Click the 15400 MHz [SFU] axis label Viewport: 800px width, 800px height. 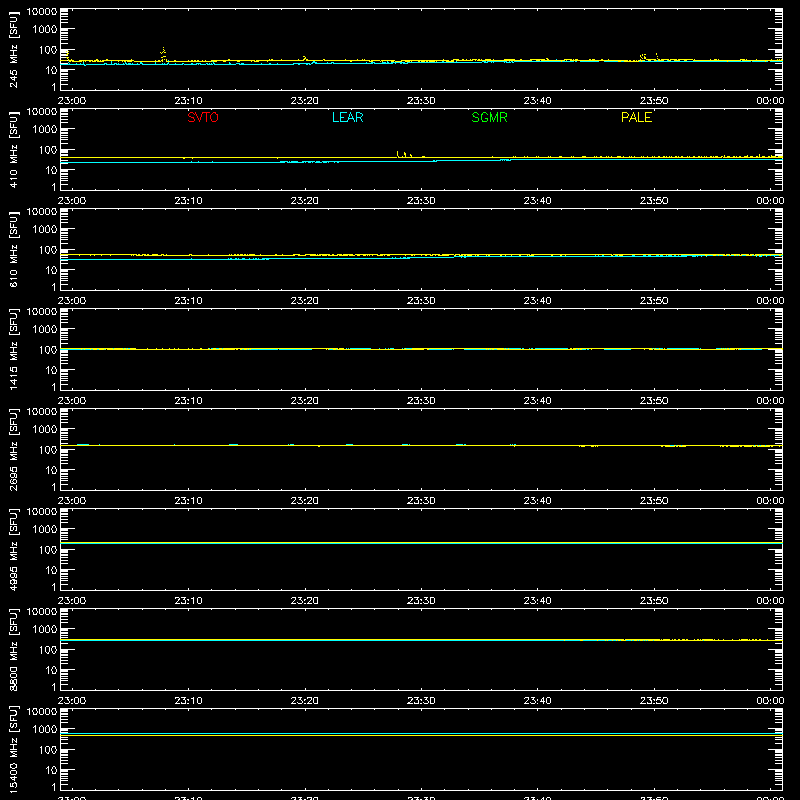tap(13, 749)
